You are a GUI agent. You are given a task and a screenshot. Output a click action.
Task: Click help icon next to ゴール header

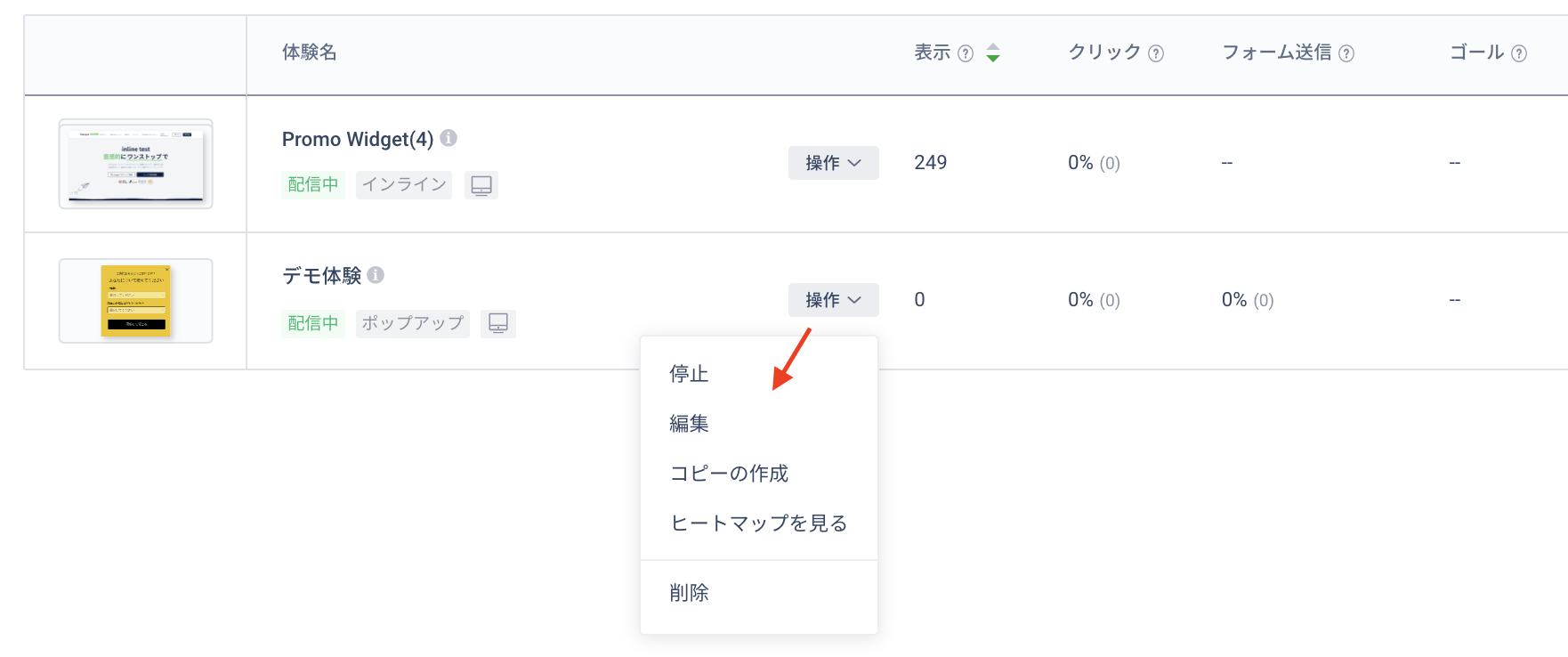coord(1519,53)
